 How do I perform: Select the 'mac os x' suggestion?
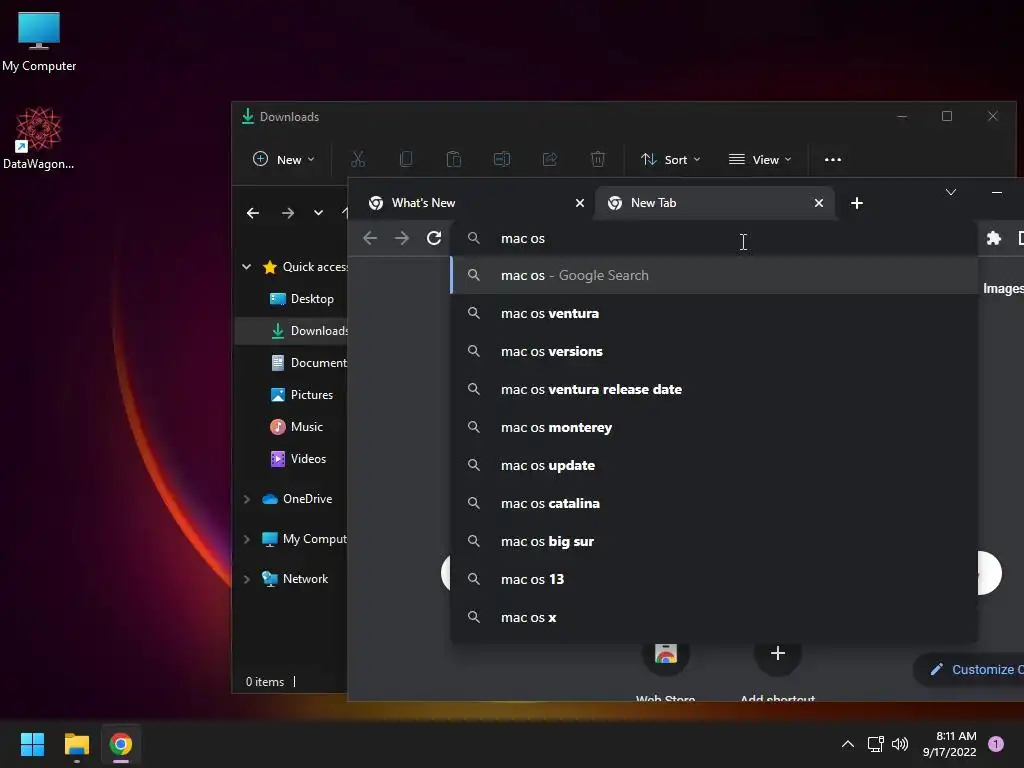coord(714,617)
